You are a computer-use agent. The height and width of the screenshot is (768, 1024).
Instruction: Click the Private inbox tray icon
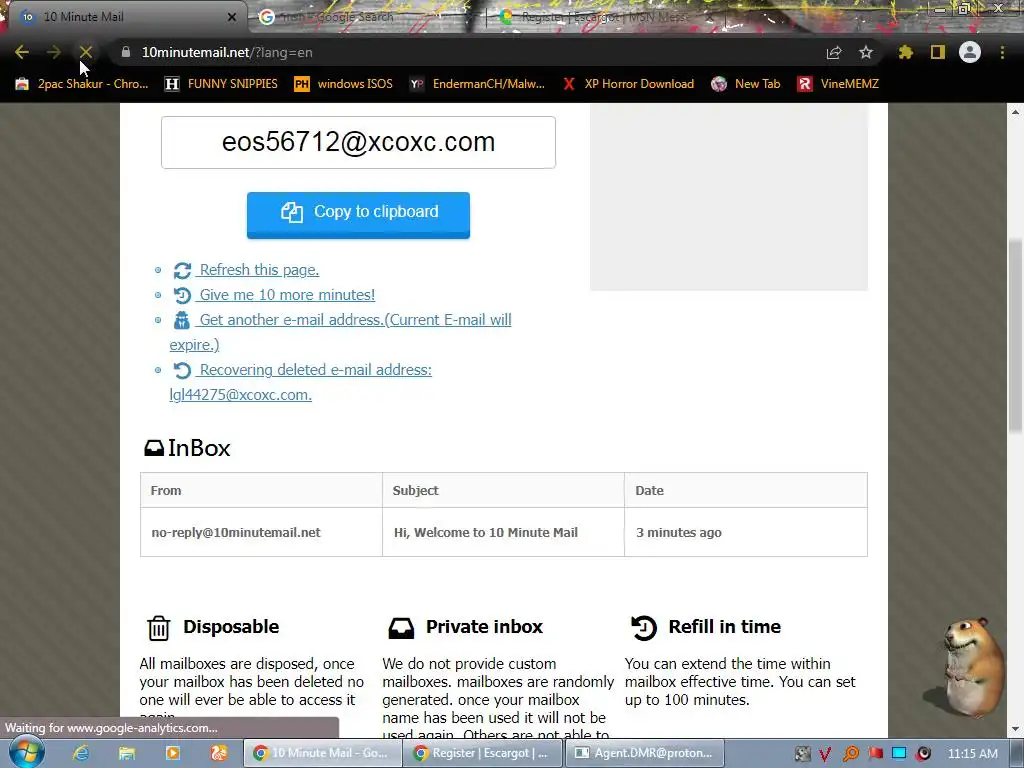pyautogui.click(x=401, y=628)
